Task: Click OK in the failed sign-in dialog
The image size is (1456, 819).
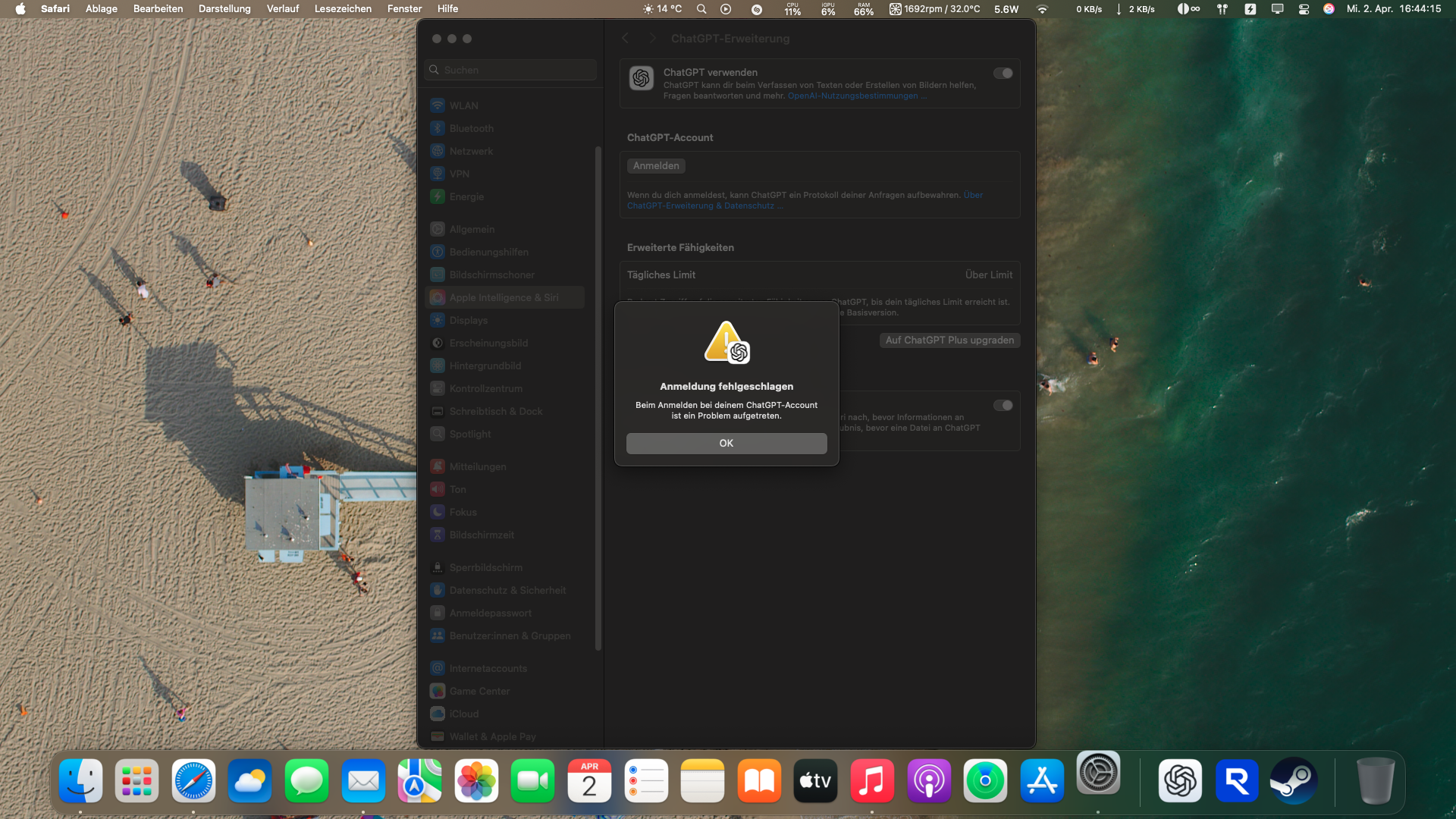Action: pyautogui.click(x=726, y=444)
